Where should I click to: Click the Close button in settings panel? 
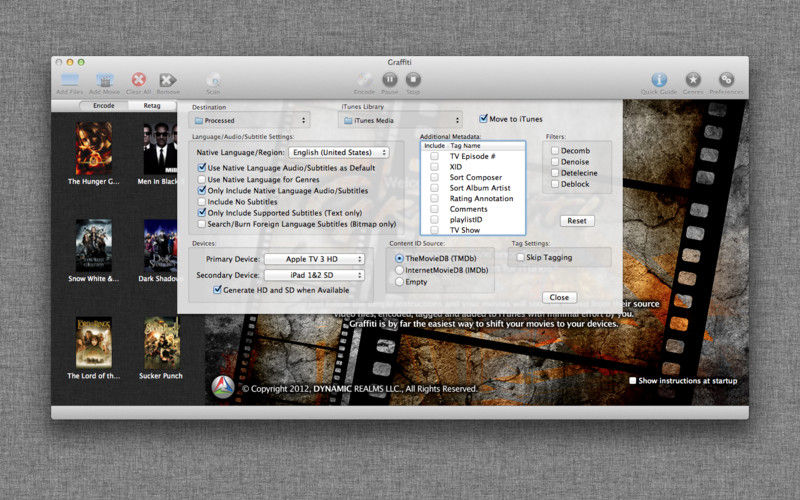tap(559, 297)
